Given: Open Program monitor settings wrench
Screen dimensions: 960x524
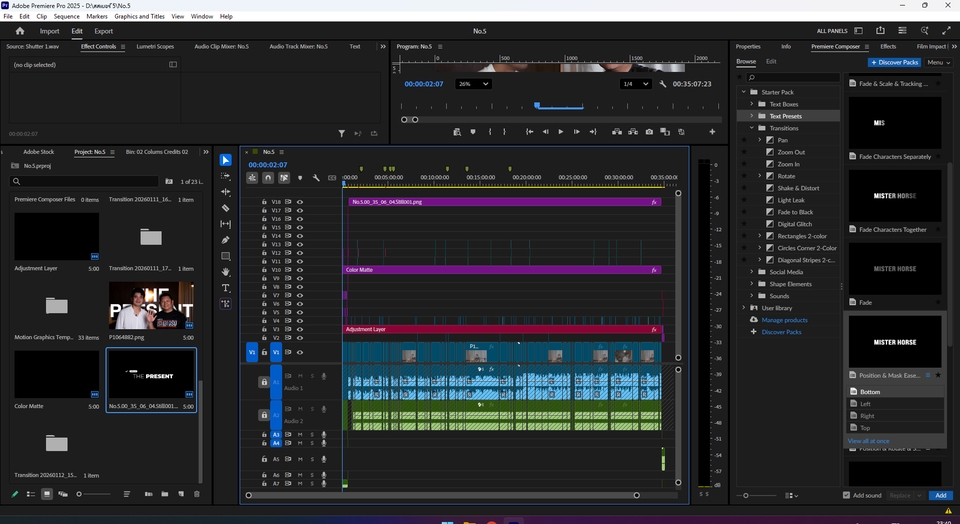Looking at the screenshot, I should point(662,84).
